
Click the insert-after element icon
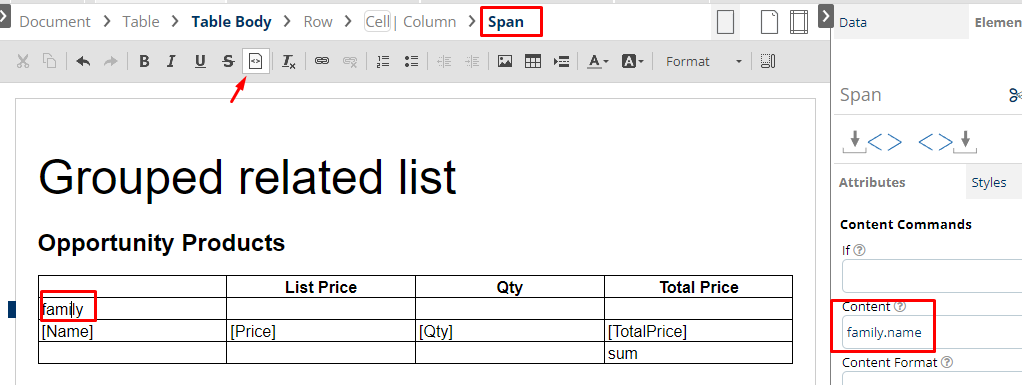click(947, 141)
